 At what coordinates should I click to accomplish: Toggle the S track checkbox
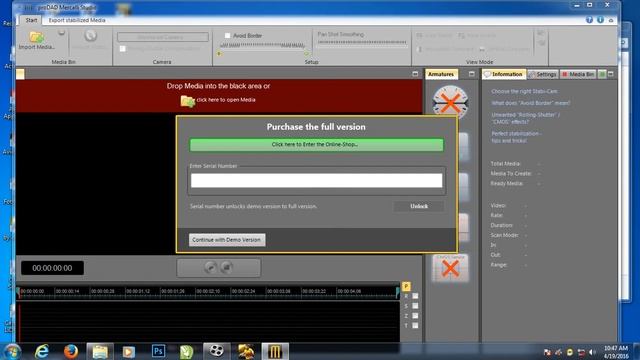pos(415,306)
